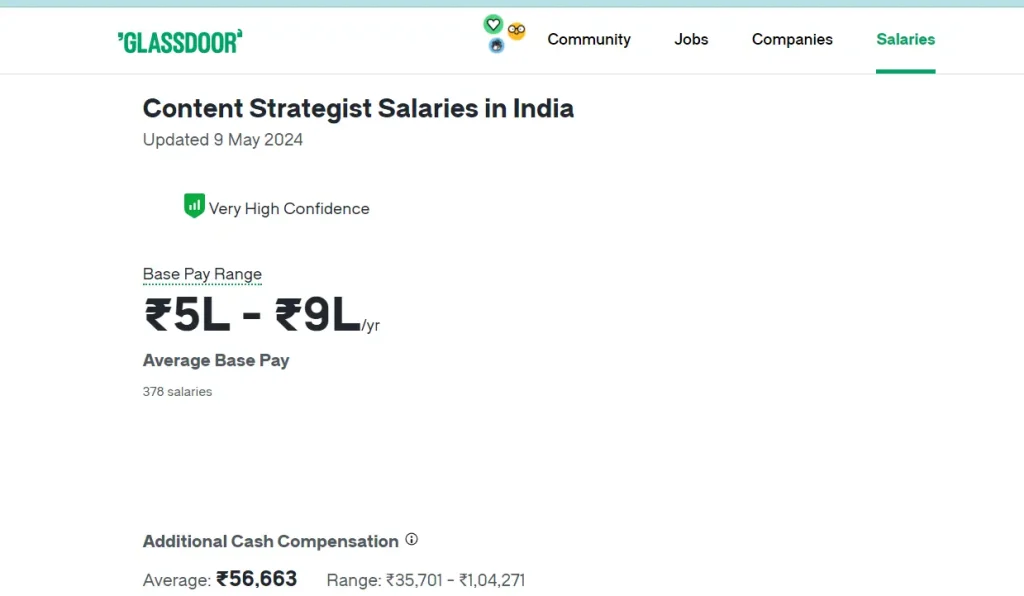1024x596 pixels.
Task: Click the dotted Base Pay Range label
Action: [202, 274]
